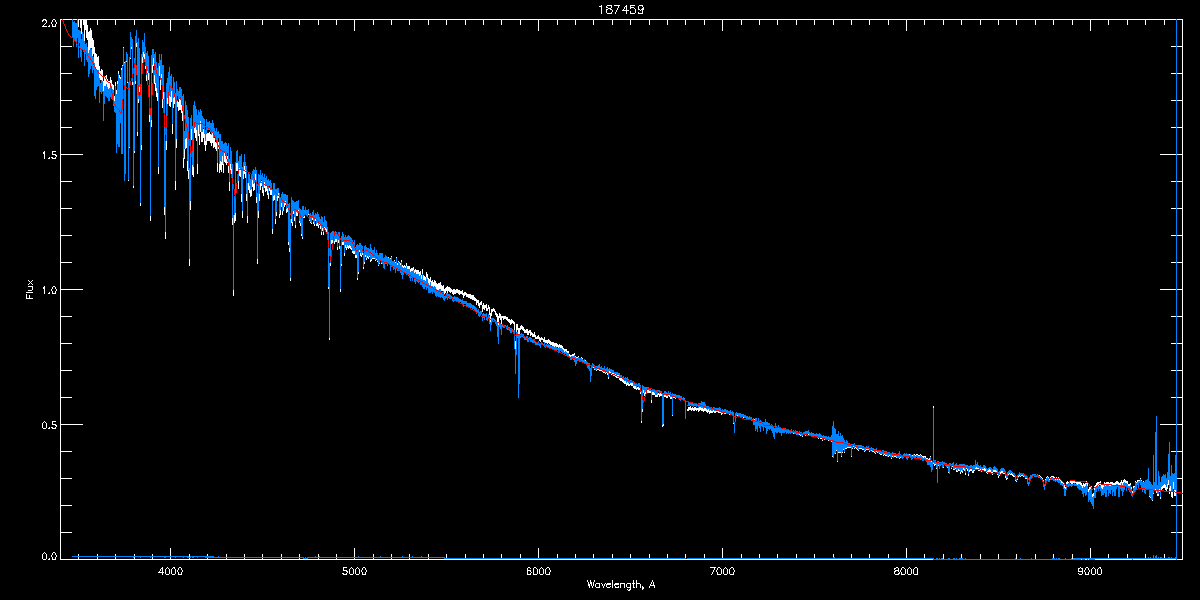Image resolution: width=1200 pixels, height=600 pixels.
Task: Click the 0.0 flux axis label
Action: [50, 555]
